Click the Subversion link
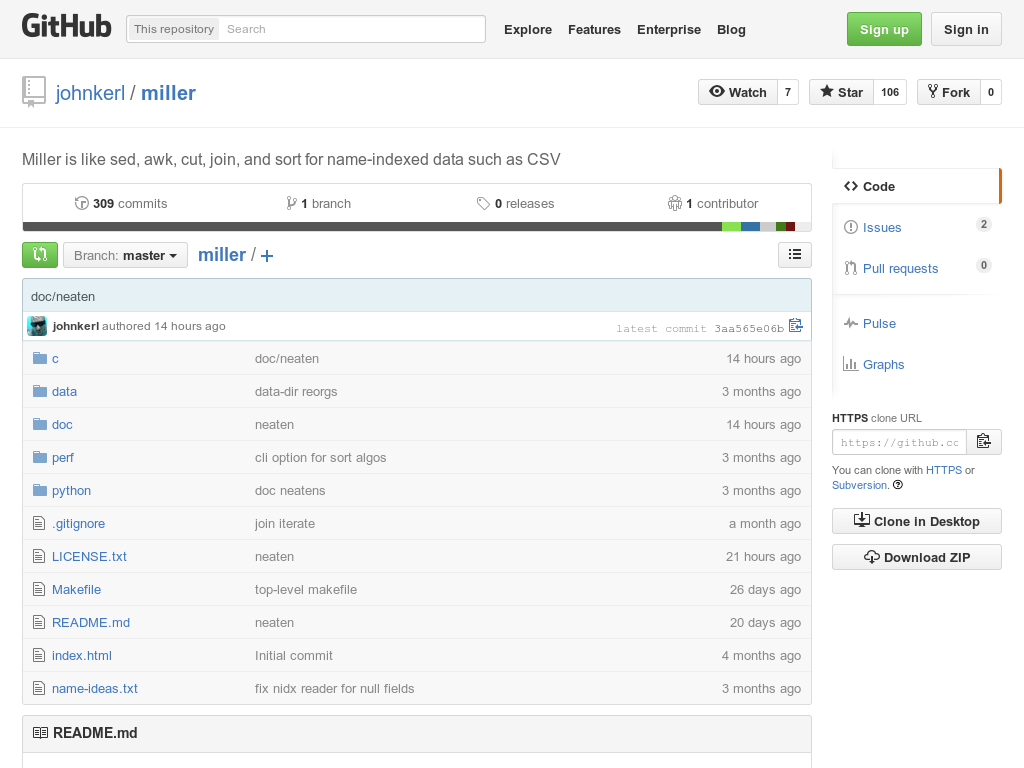Image resolution: width=1024 pixels, height=768 pixels. [859, 485]
